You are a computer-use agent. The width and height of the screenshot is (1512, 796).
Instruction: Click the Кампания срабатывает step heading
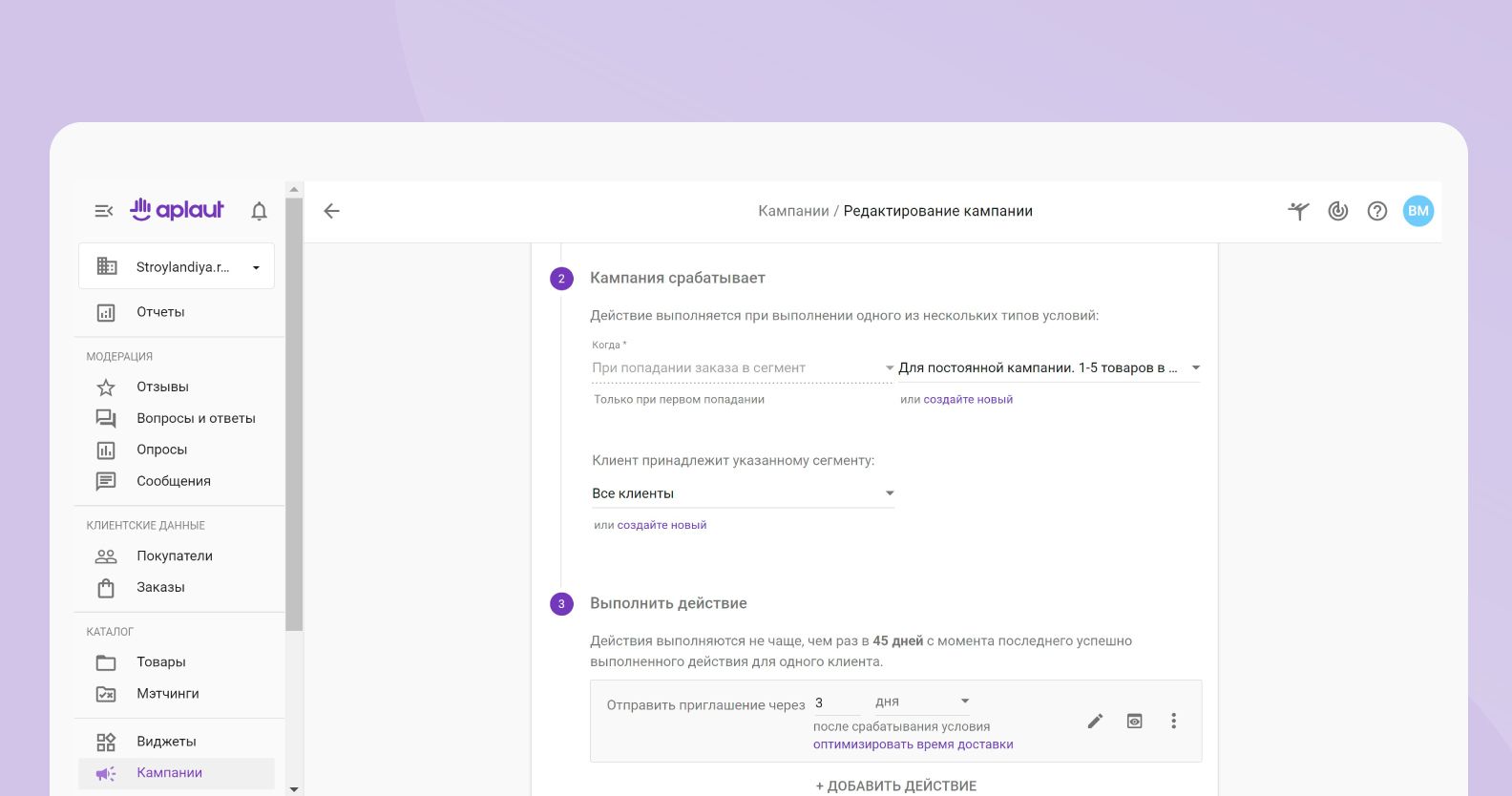pos(678,278)
